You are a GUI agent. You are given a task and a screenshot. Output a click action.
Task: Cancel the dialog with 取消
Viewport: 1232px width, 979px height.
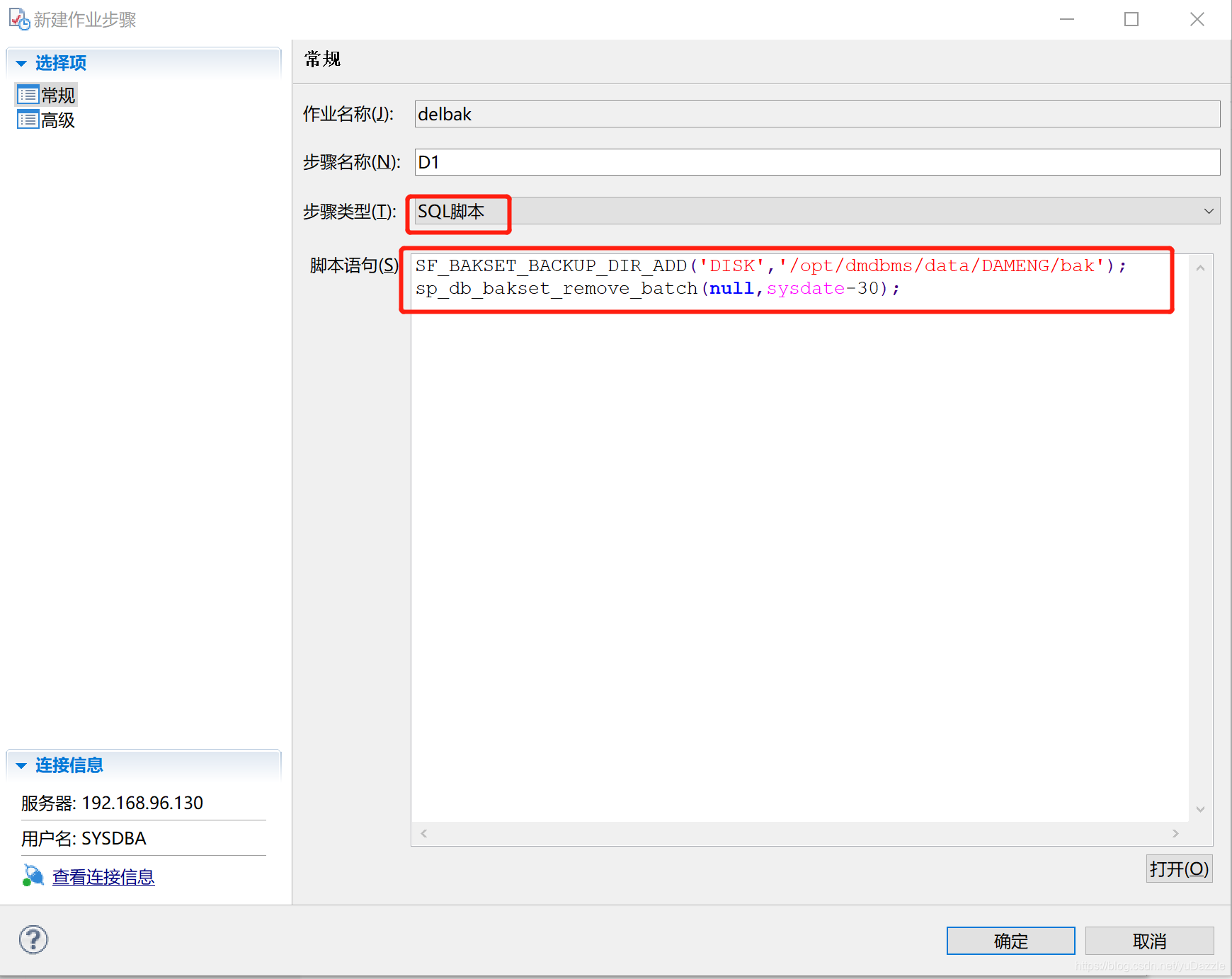1149,941
